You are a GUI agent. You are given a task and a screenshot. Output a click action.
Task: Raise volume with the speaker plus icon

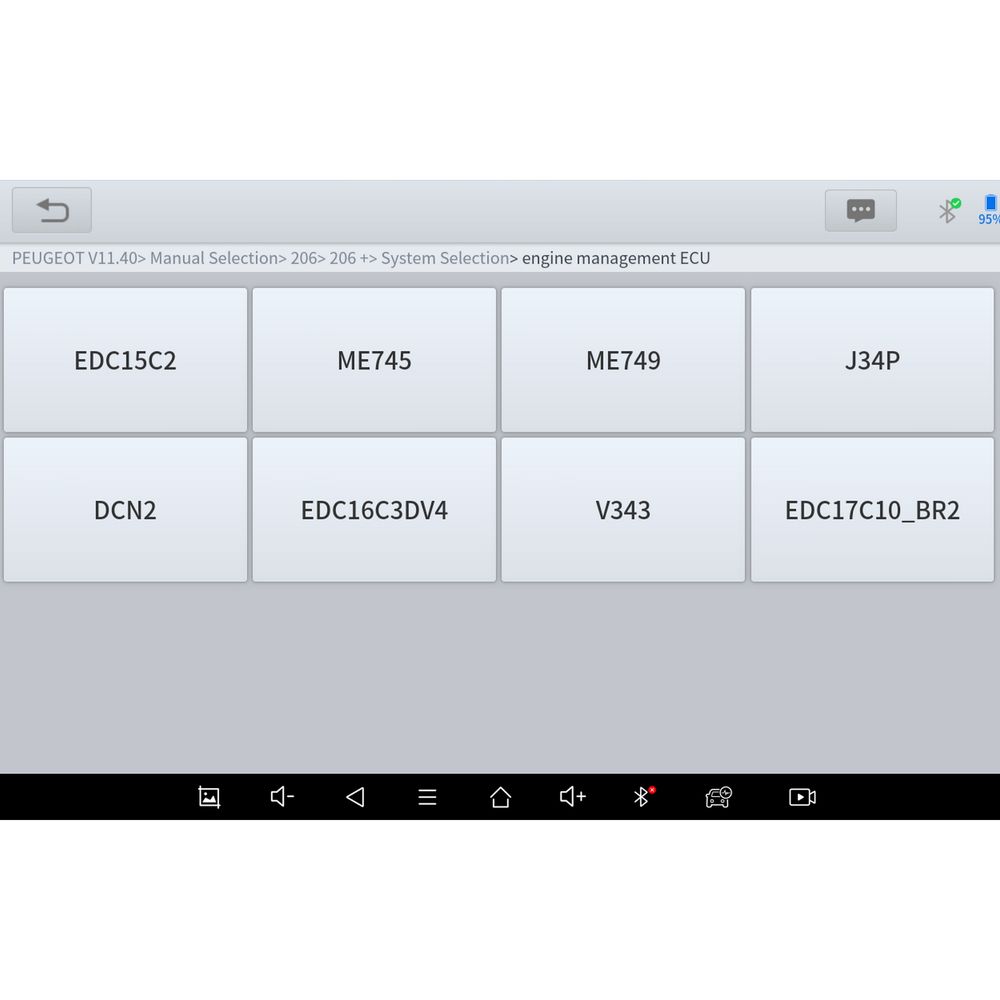click(x=573, y=797)
